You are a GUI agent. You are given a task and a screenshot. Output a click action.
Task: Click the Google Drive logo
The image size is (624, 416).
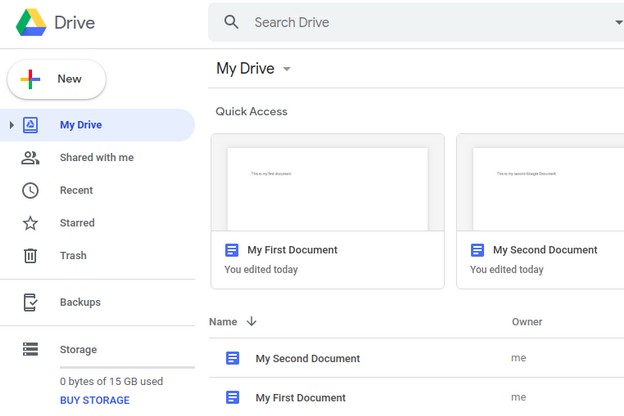[31, 22]
